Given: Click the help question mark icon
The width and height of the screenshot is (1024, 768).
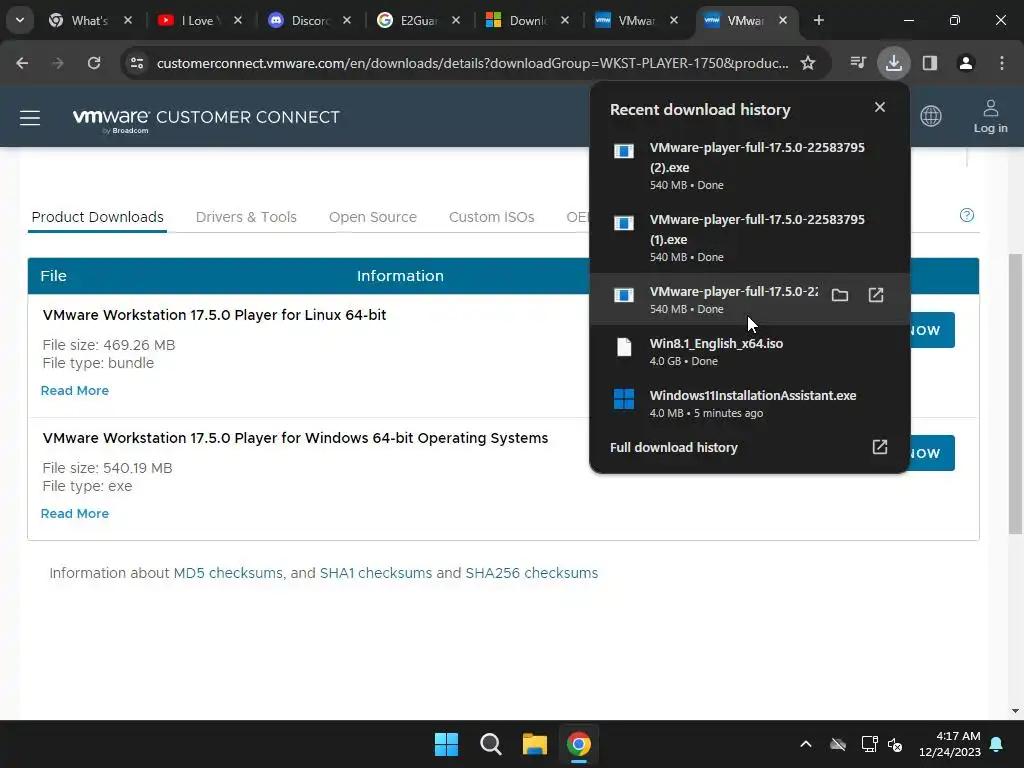Looking at the screenshot, I should [x=967, y=215].
